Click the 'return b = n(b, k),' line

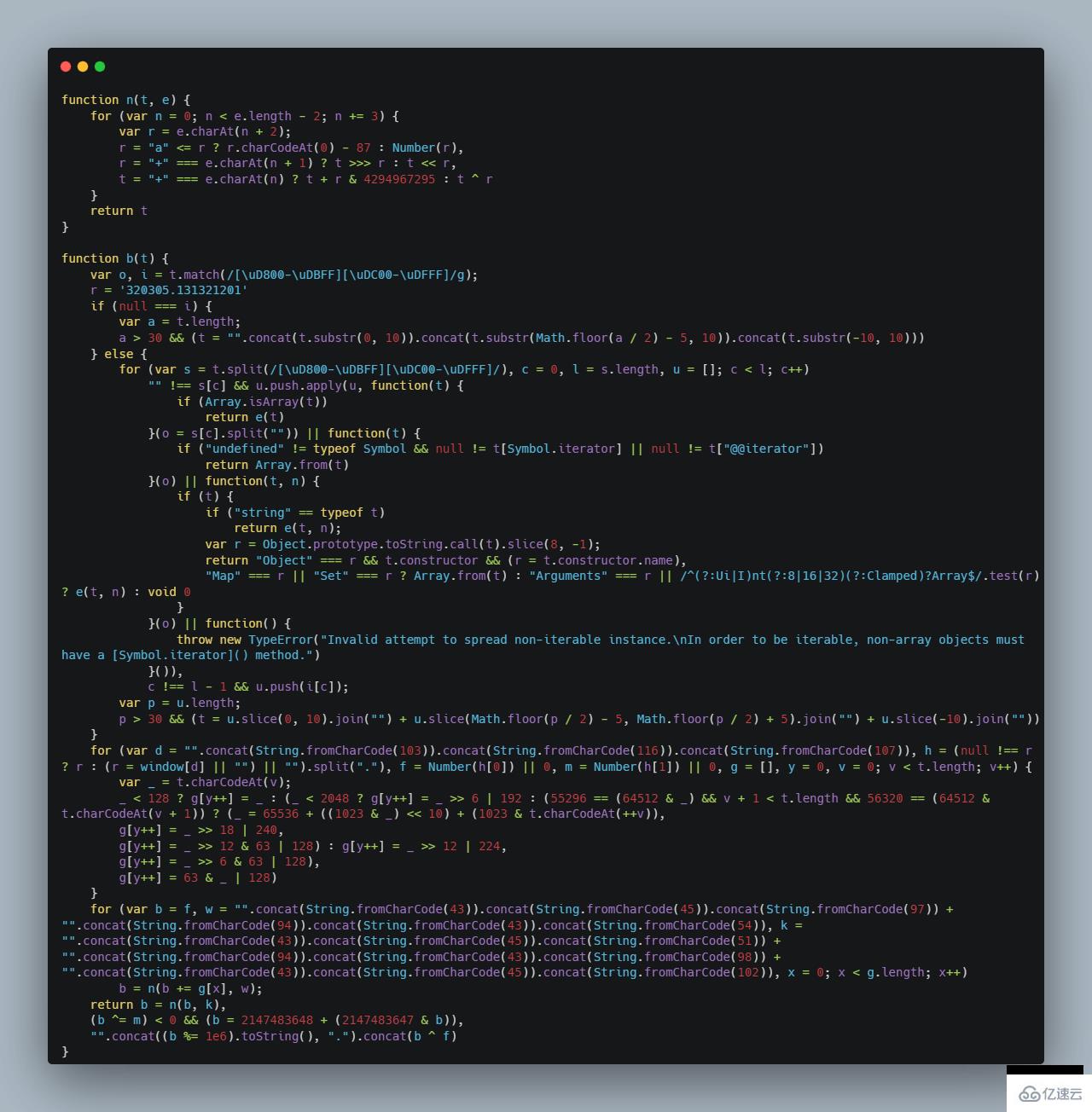pos(158,1005)
